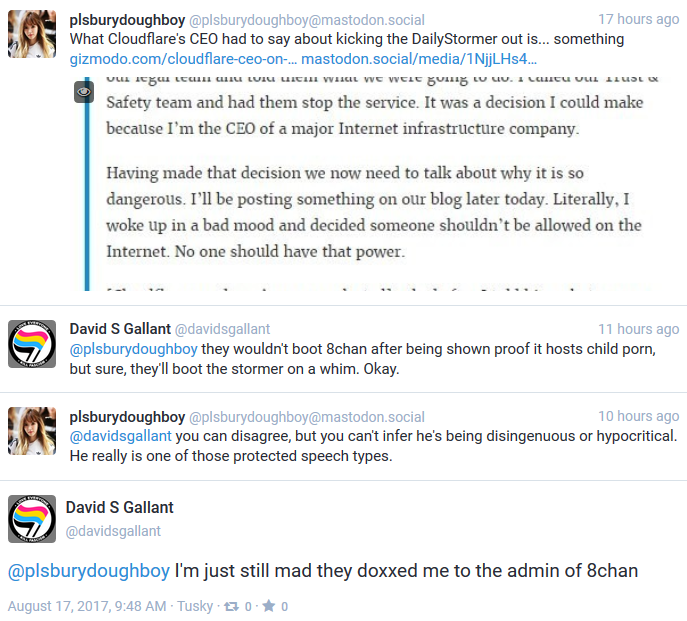Image resolution: width=687 pixels, height=621 pixels.
Task: Open the '11 hours ago' timestamp
Action: [638, 329]
